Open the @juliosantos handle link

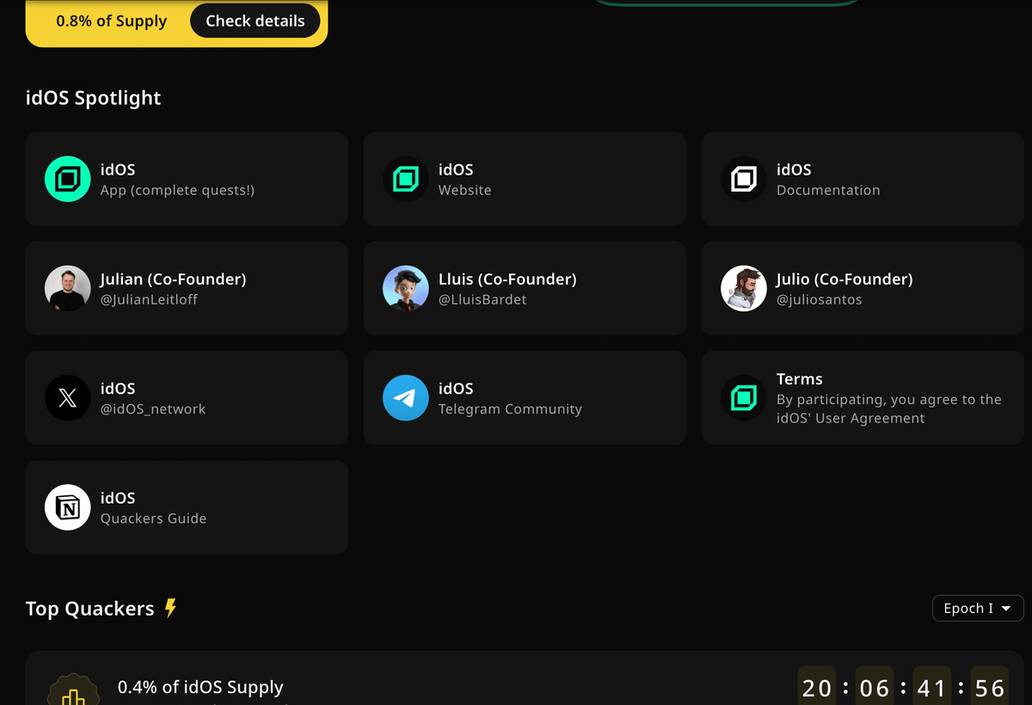tap(819, 299)
